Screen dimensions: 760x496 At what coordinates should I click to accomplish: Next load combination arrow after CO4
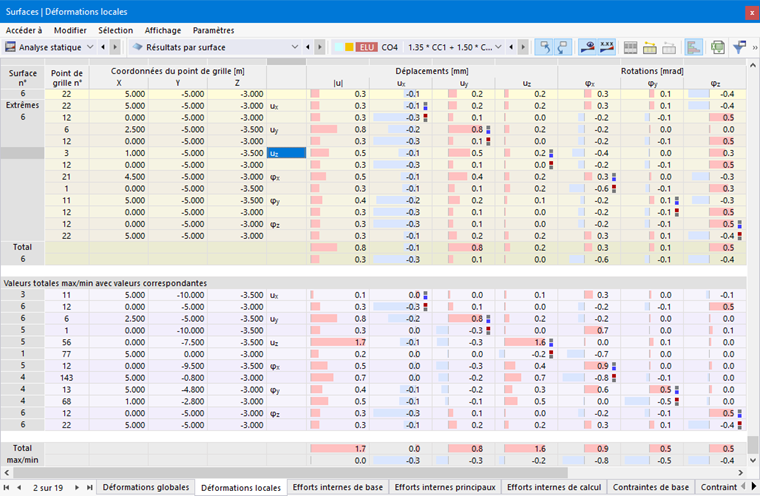coord(523,47)
